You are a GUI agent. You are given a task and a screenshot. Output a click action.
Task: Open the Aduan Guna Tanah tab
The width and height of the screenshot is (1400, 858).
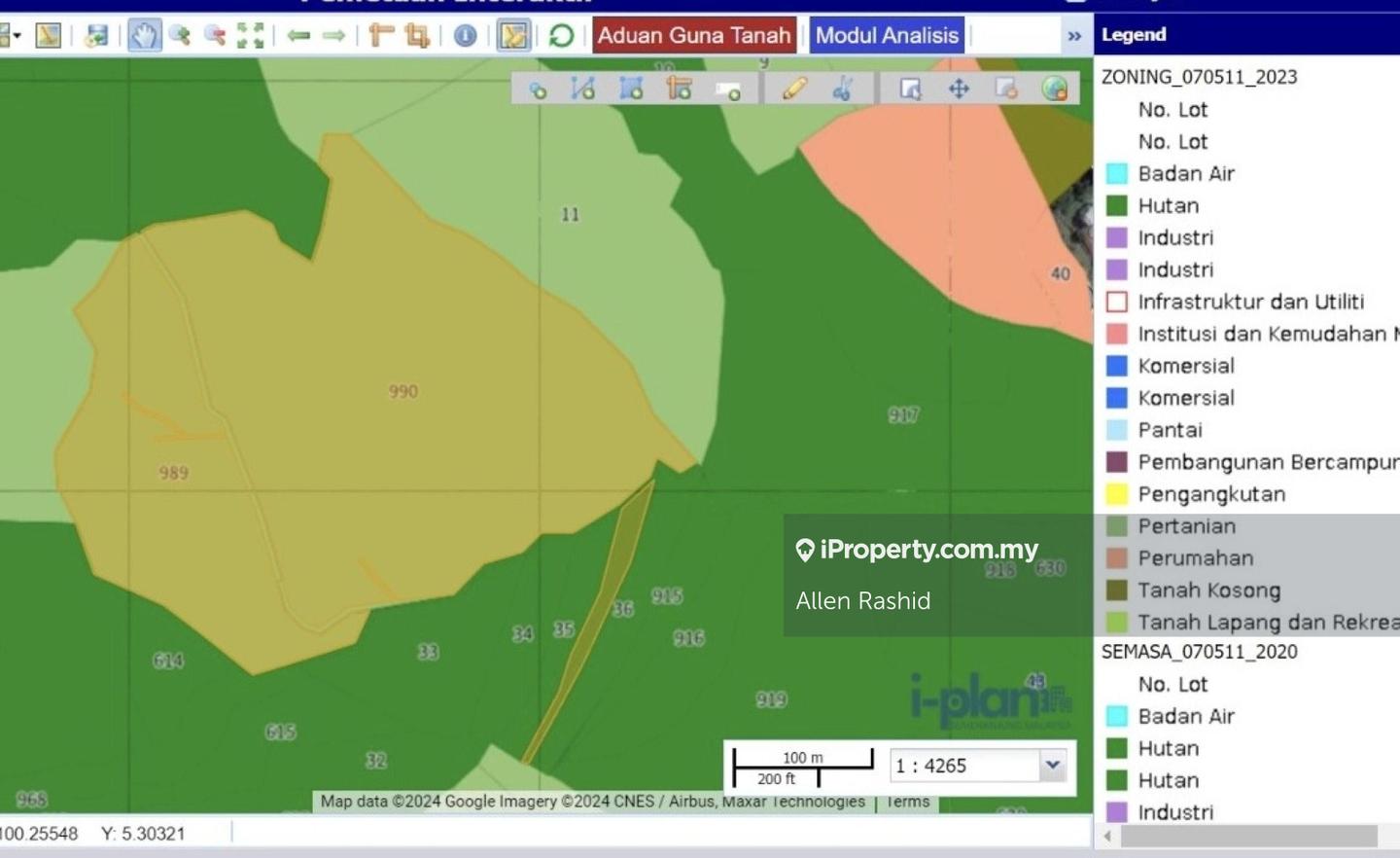pos(693,36)
